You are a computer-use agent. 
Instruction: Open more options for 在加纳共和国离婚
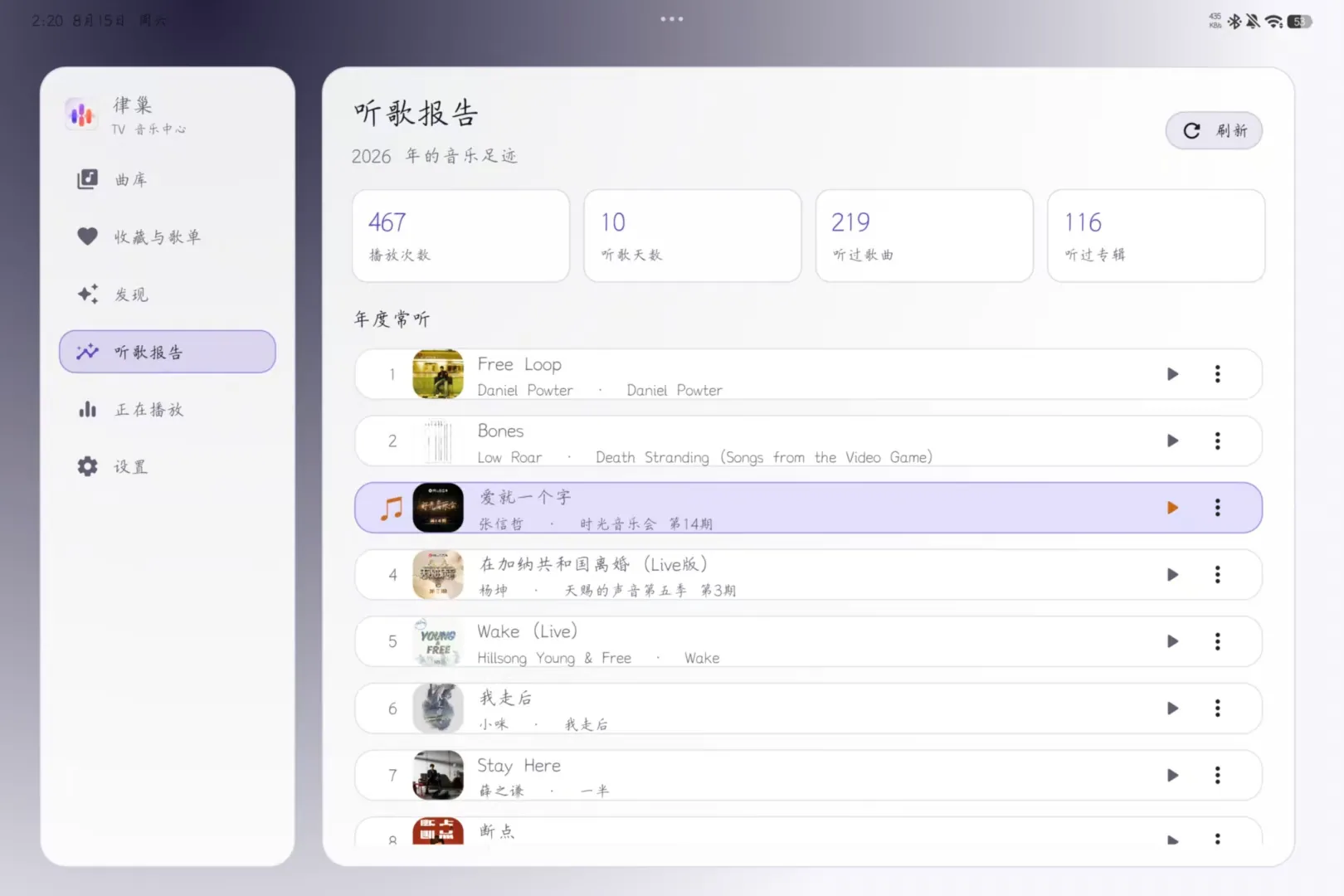[1217, 574]
